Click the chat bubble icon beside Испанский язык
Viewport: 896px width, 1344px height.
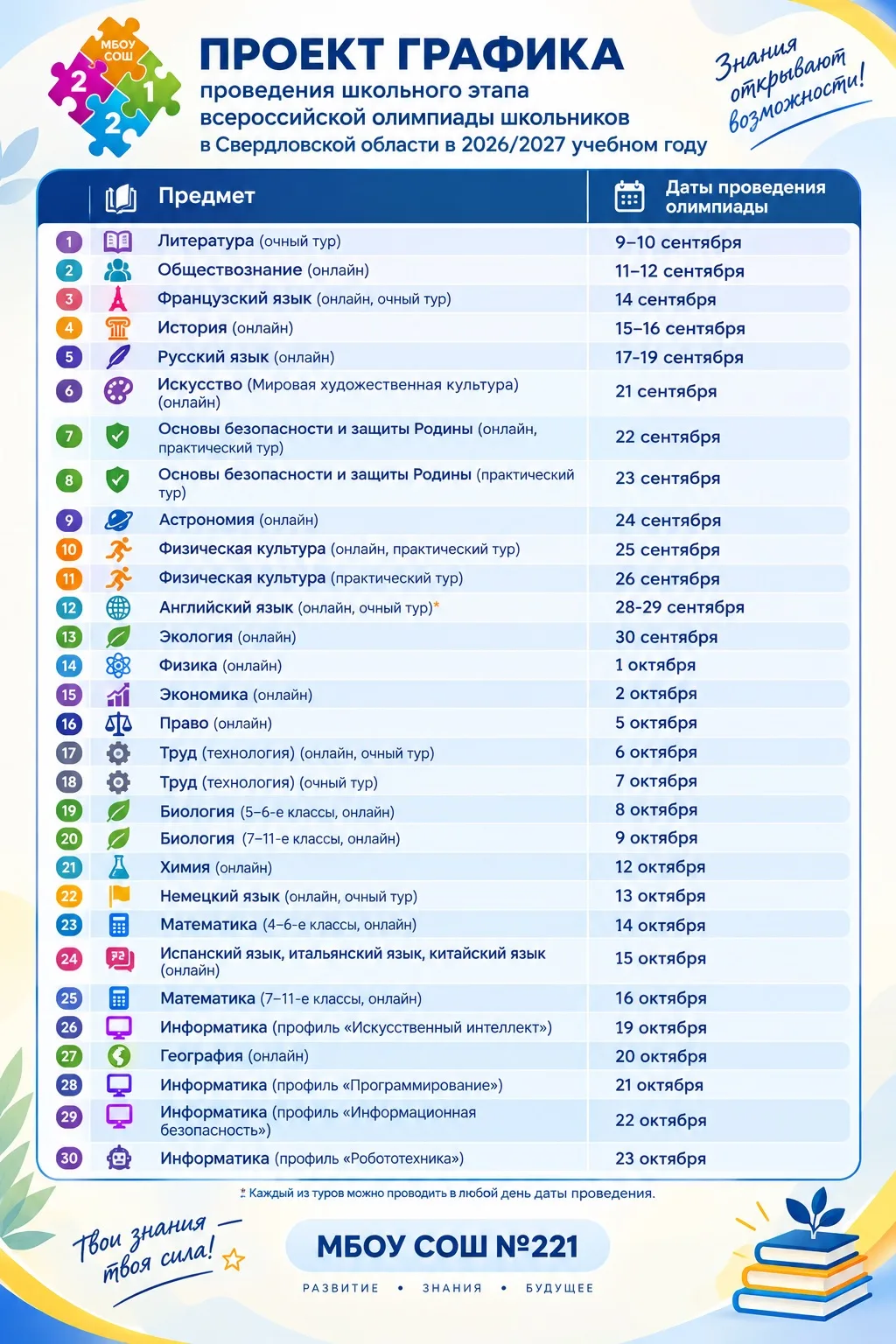pos(119,959)
